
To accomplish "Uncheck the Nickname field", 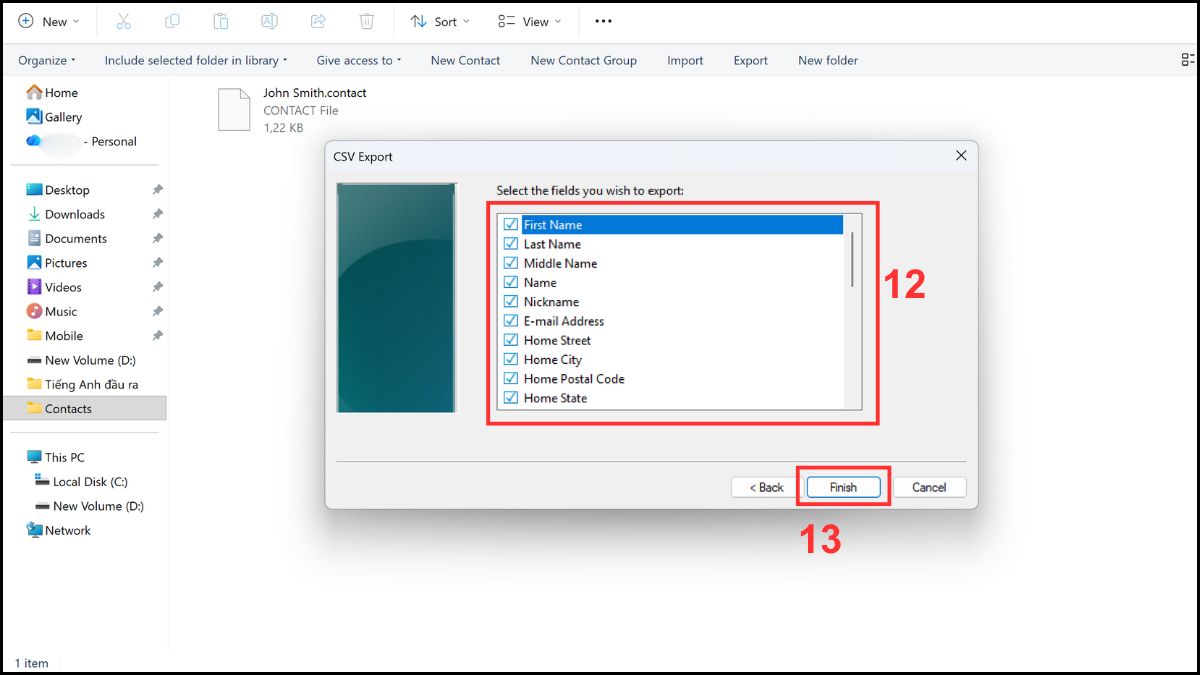I will (511, 301).
